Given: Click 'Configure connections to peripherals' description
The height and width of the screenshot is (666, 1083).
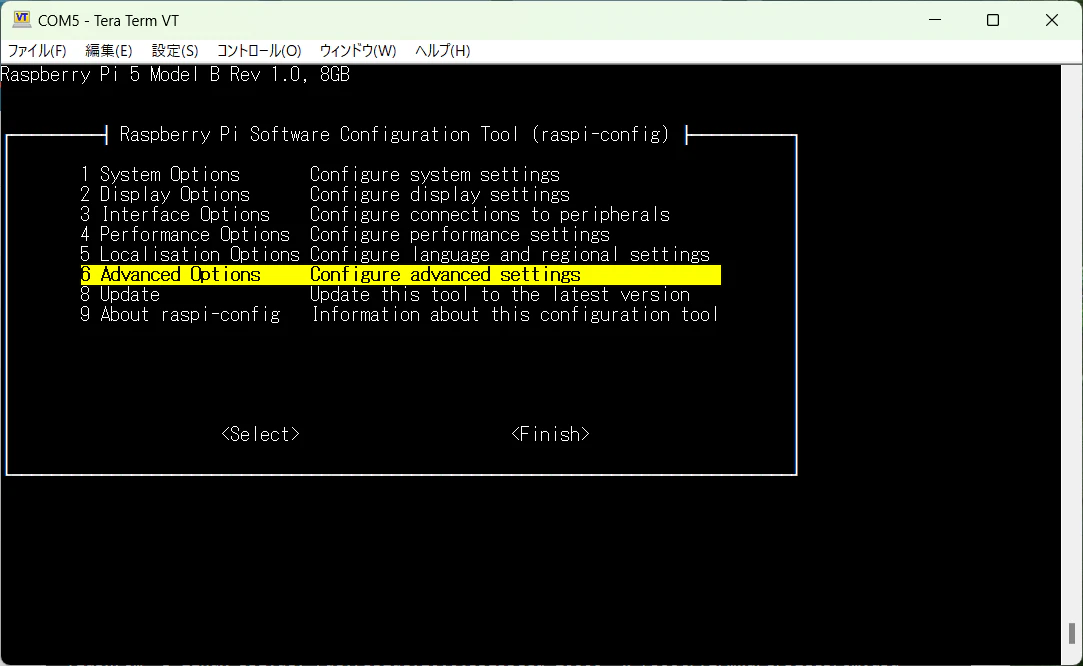Looking at the screenshot, I should click(490, 214).
